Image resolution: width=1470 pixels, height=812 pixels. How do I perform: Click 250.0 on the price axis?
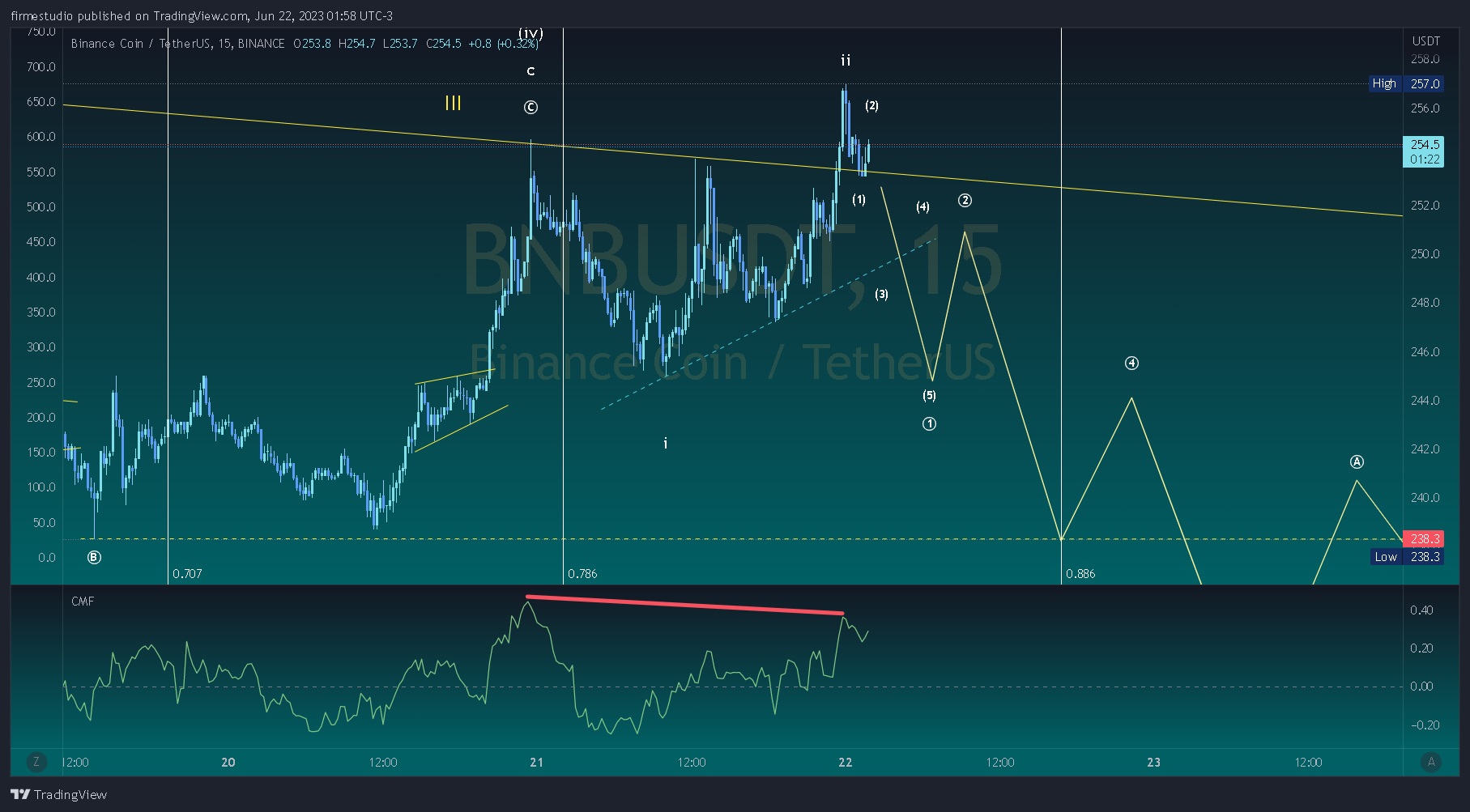coord(1425,253)
